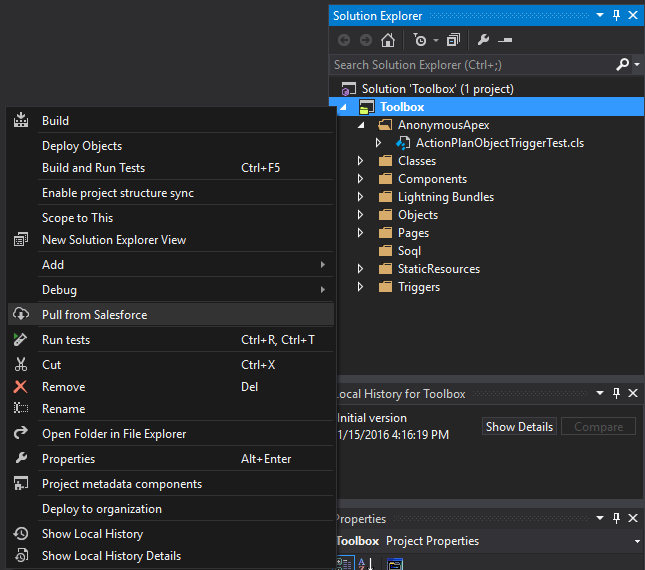The image size is (645, 570).
Task: Click the pending changes filter clock icon
Action: point(420,40)
